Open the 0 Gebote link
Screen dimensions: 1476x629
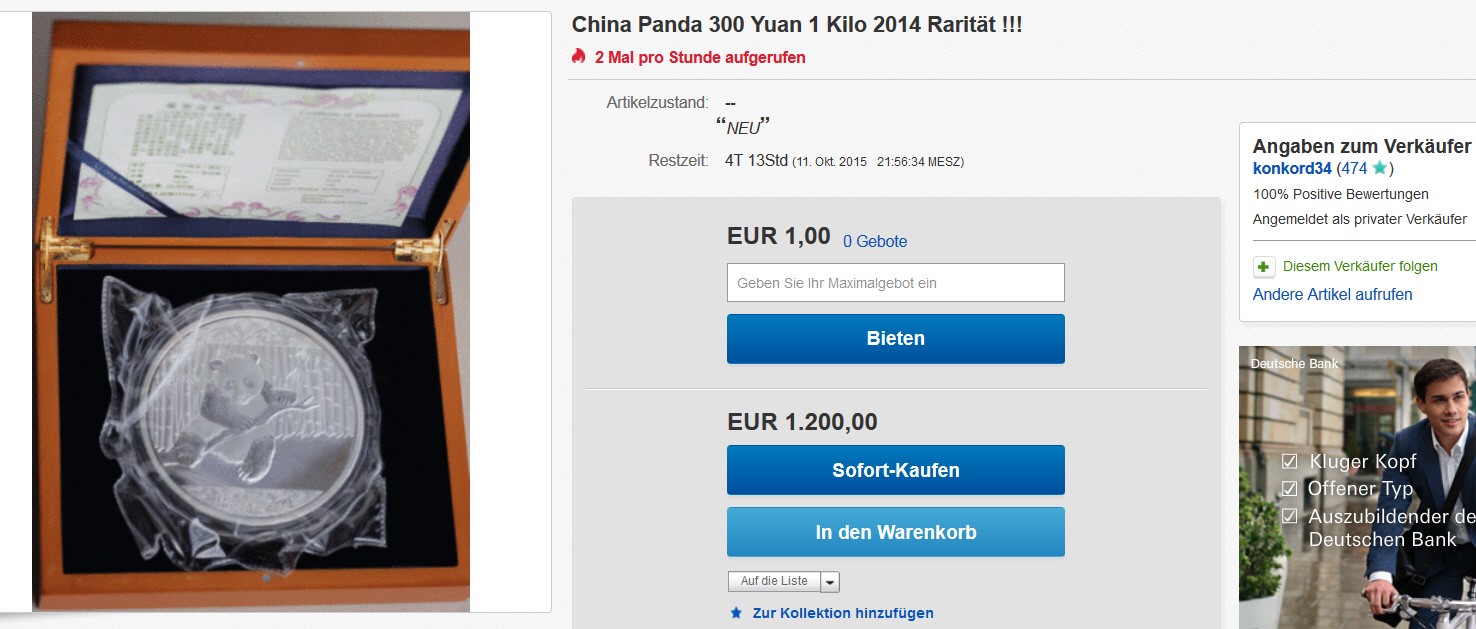(x=875, y=241)
